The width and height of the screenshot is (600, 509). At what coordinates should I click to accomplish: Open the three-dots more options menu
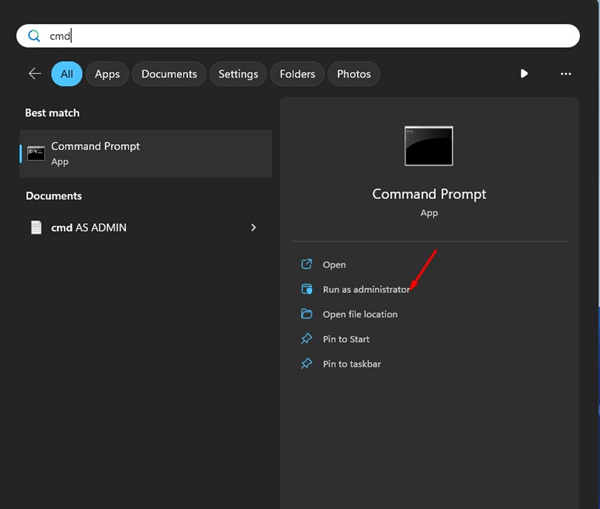[x=566, y=74]
